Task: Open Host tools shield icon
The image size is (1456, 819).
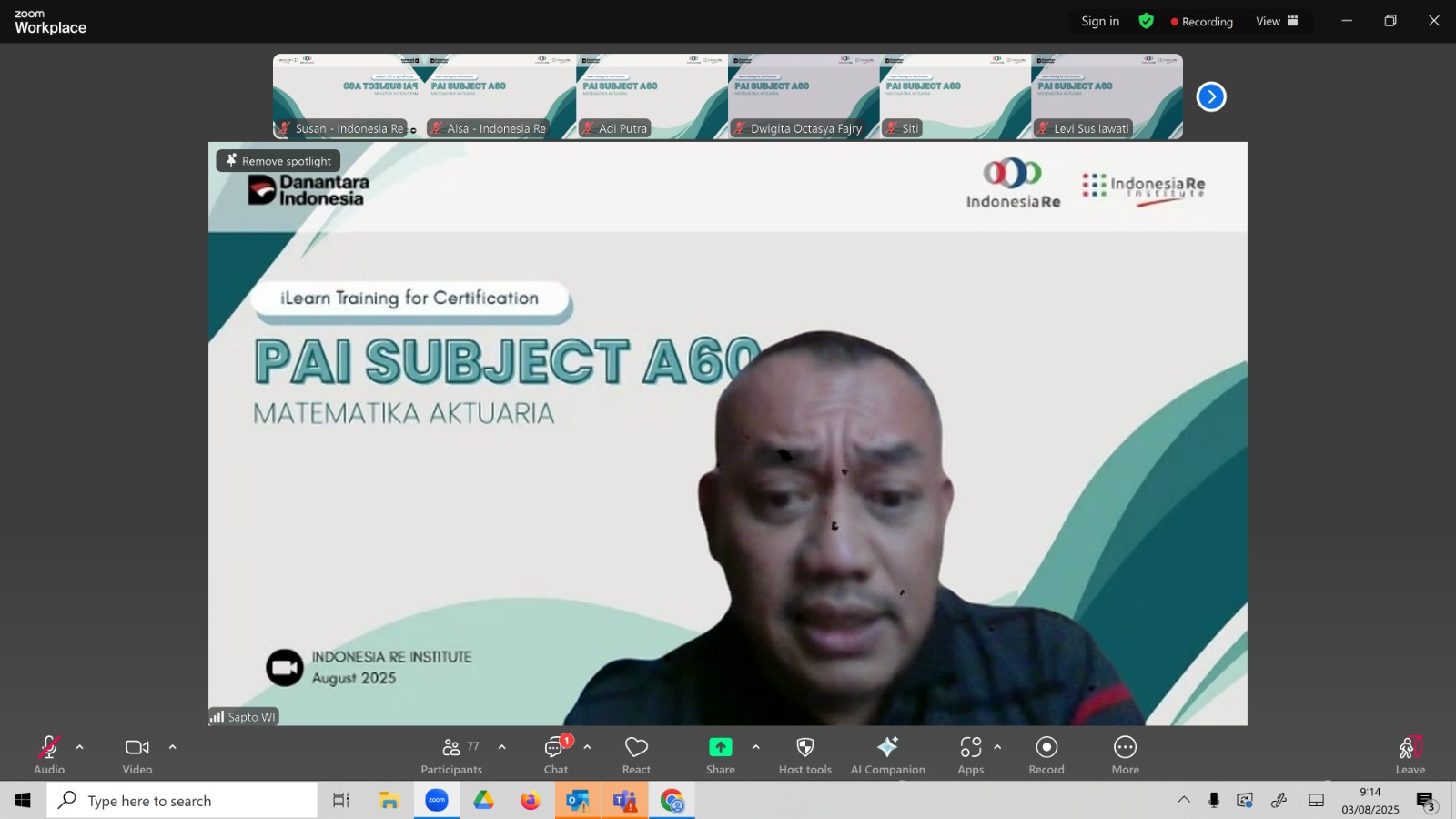Action: 805,747
